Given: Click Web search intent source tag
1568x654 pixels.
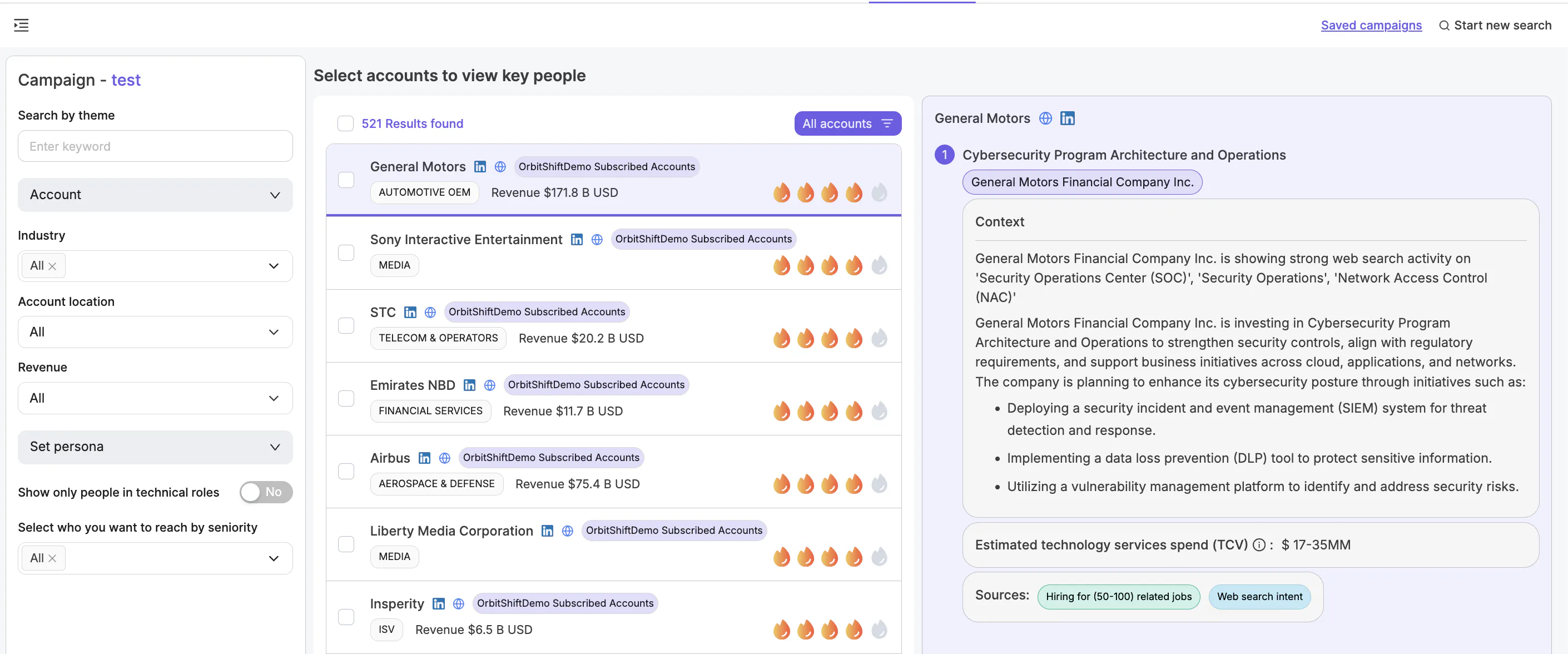Looking at the screenshot, I should coord(1259,596).
